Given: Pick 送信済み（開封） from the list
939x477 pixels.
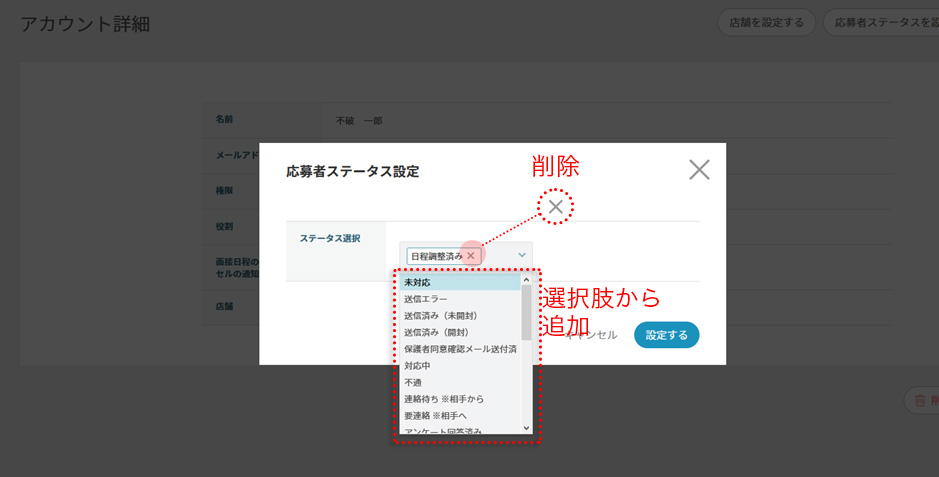Looking at the screenshot, I should click(458, 332).
